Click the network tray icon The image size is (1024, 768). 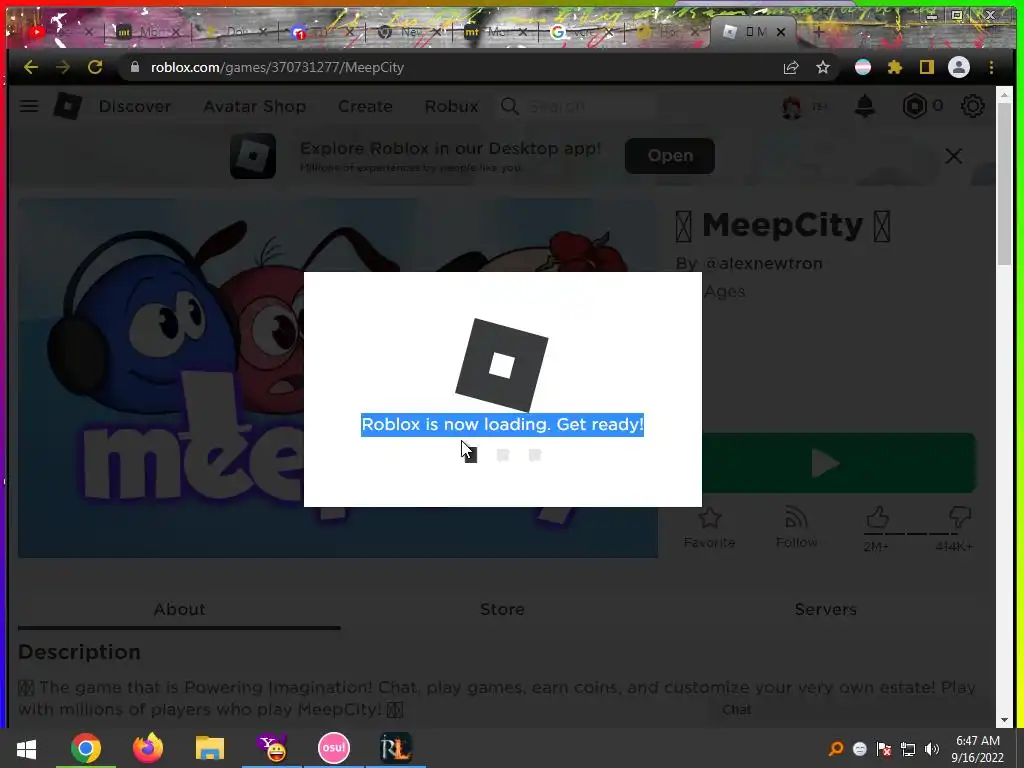908,749
